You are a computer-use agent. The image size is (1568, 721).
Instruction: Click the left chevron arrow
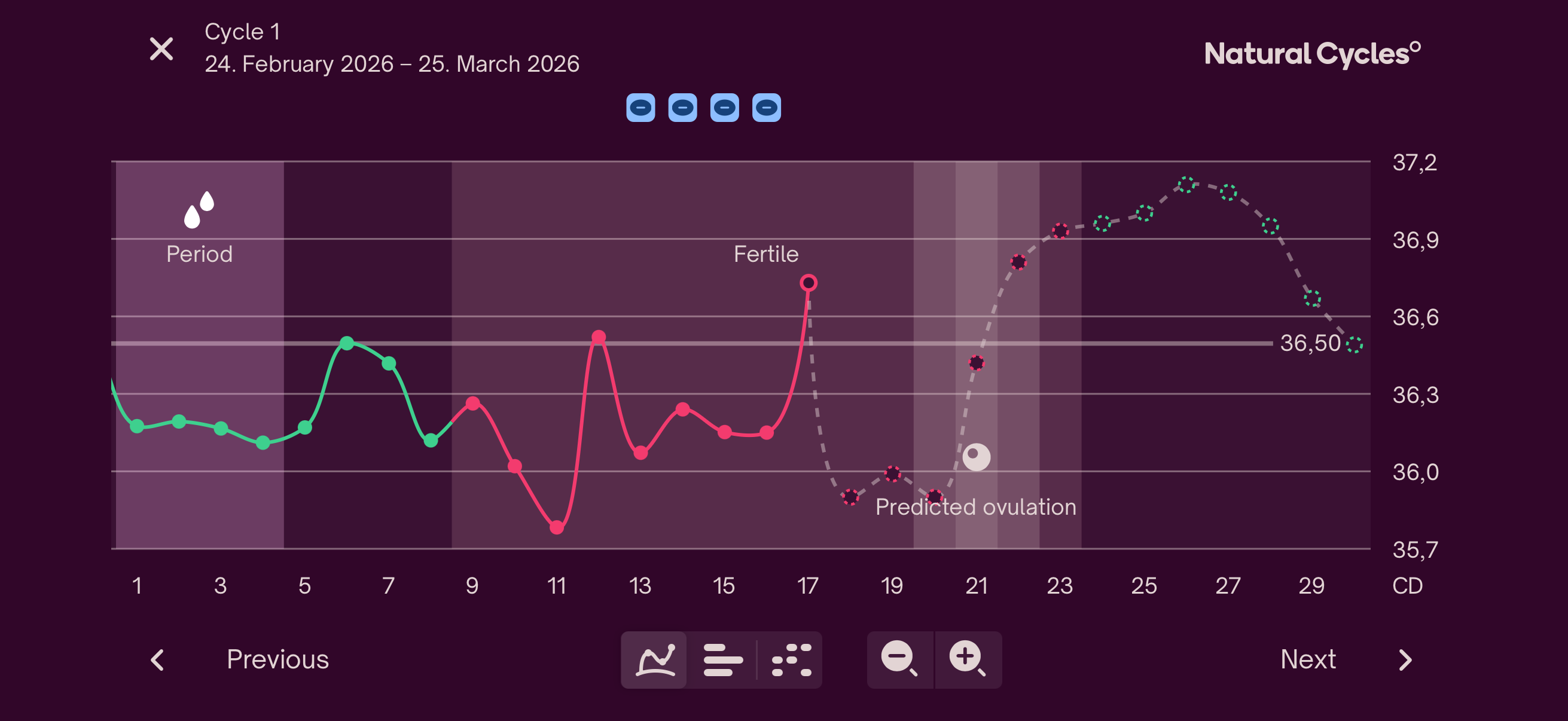pos(158,659)
